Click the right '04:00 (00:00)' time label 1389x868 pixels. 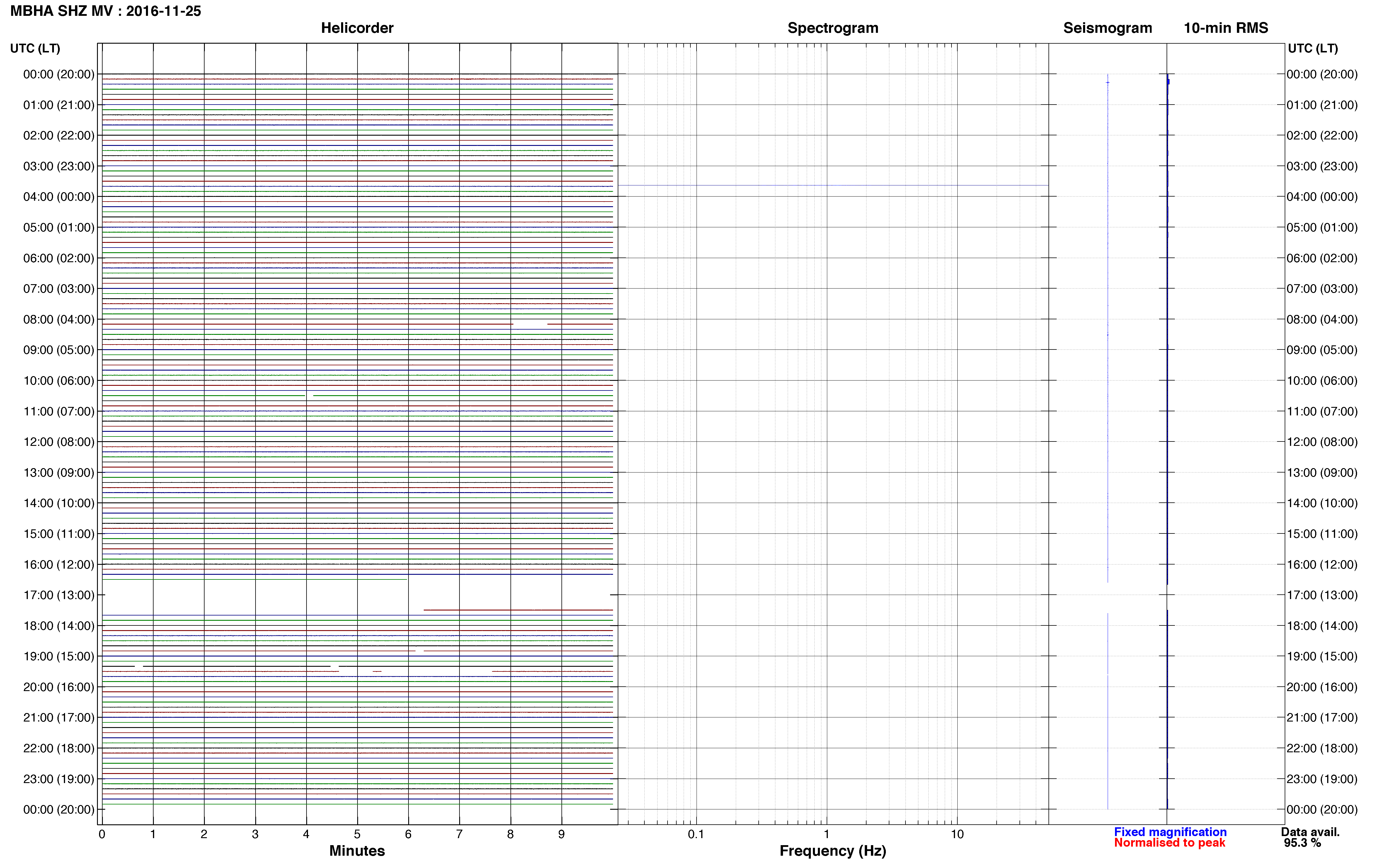click(x=1322, y=197)
